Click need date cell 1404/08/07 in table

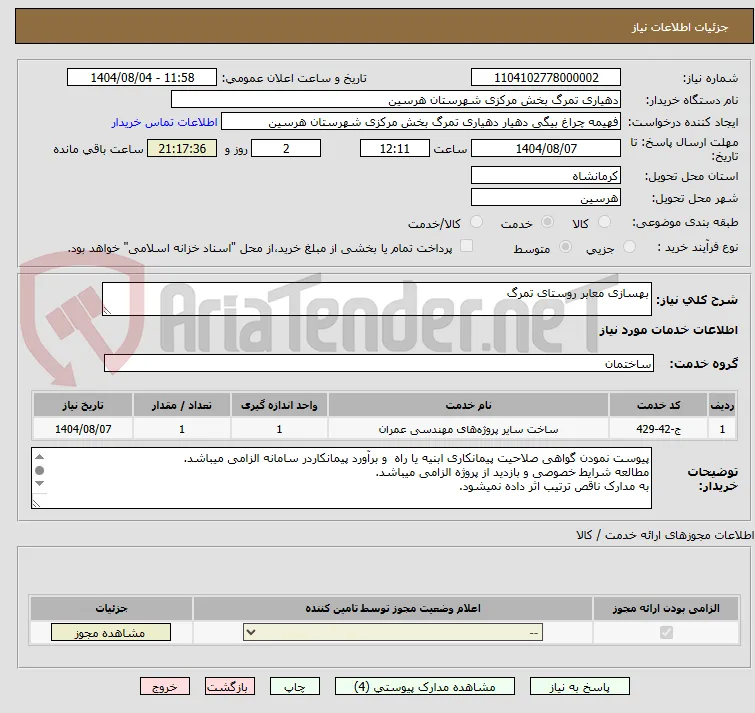(x=83, y=429)
